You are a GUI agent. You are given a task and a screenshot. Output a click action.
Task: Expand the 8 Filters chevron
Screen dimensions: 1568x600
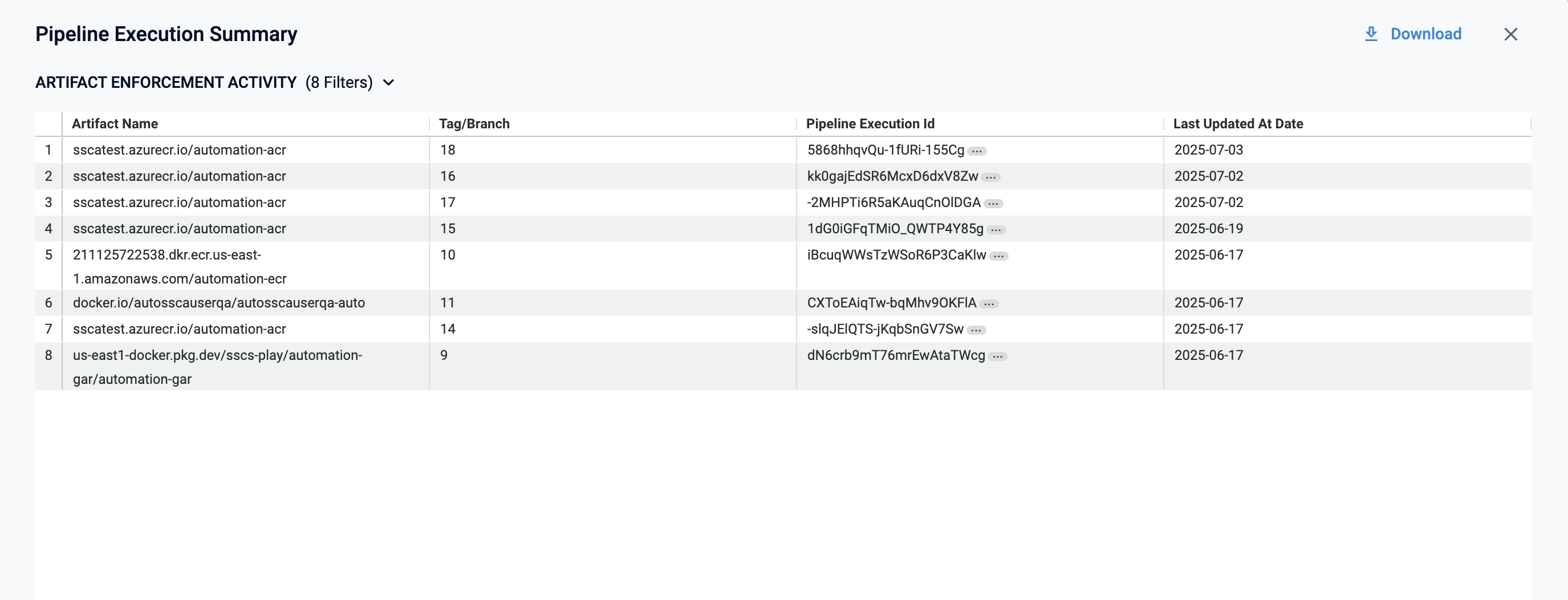(x=388, y=83)
